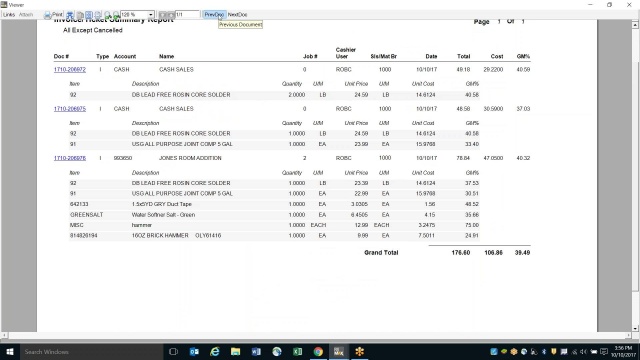This screenshot has width=640, height=360.
Task: Click the yellow security shield tray icon
Action: click(x=554, y=351)
